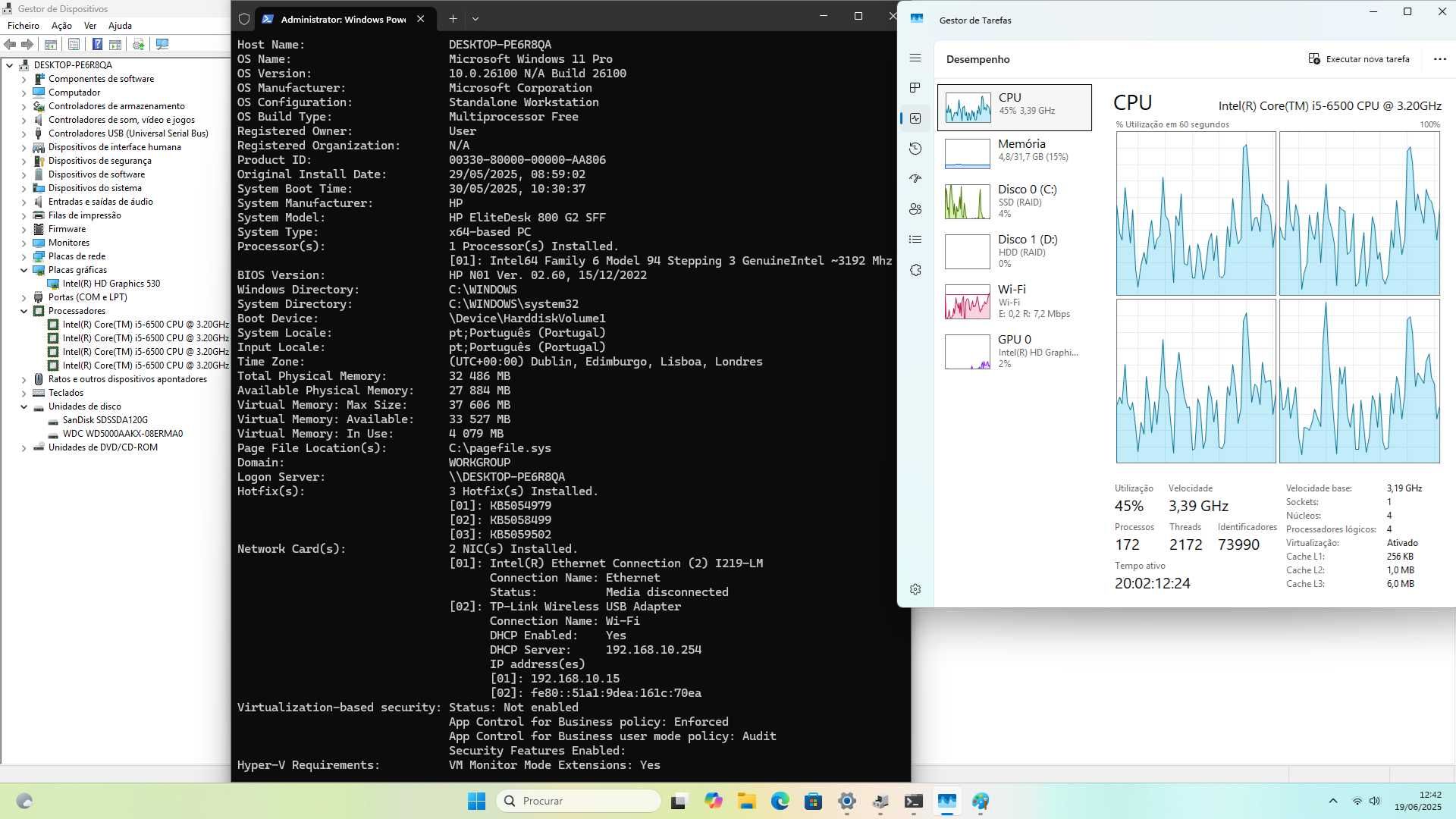The image size is (1456, 819).
Task: Click the Back arrow in Gestor de Dispositivos toolbar
Action: pos(10,44)
